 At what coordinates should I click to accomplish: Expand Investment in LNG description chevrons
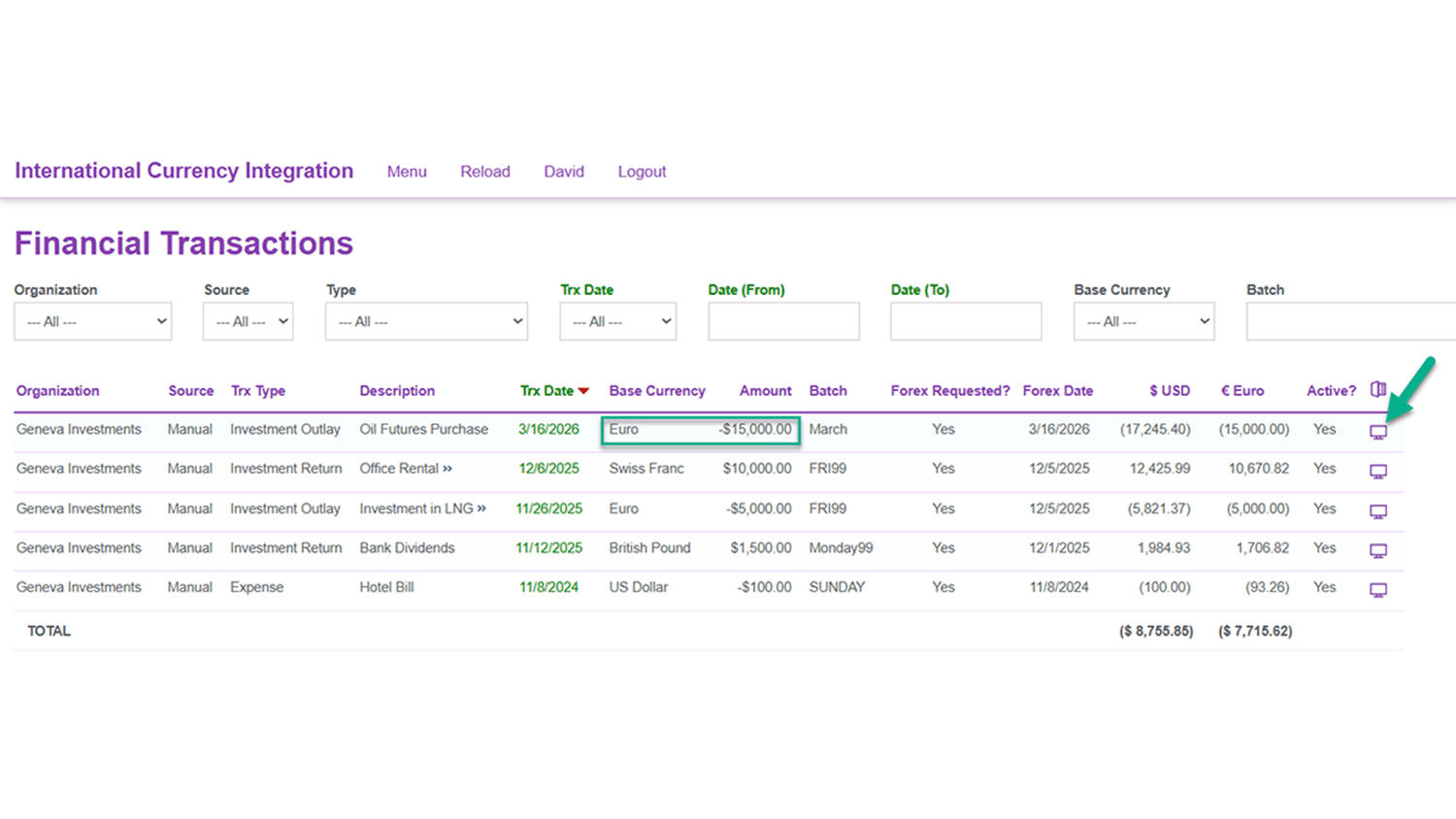[x=481, y=508]
